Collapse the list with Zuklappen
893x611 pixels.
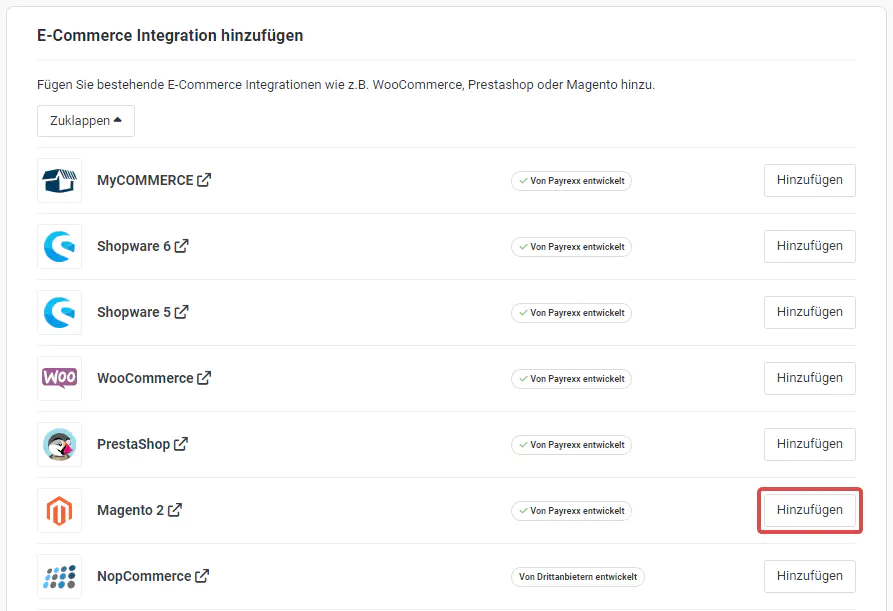click(x=86, y=121)
